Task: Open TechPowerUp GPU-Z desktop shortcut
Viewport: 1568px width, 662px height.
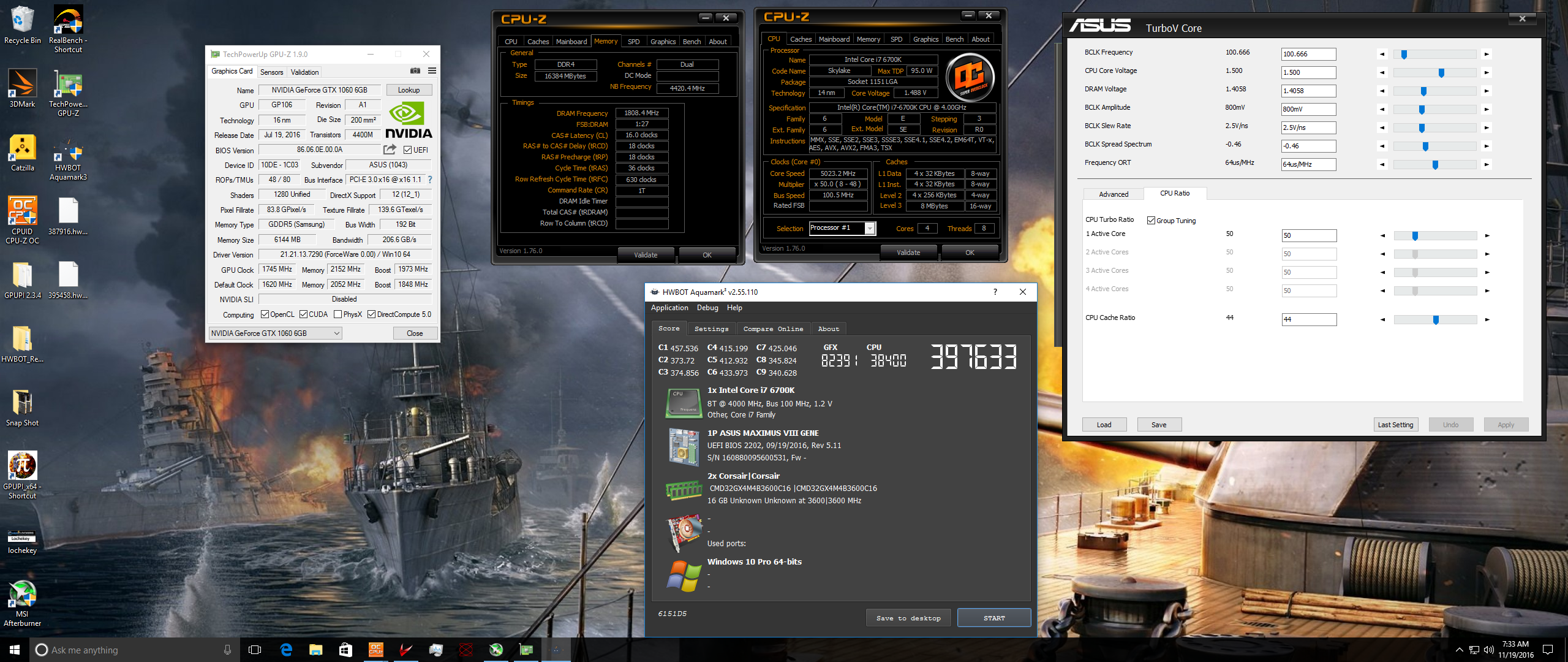Action: (x=68, y=92)
